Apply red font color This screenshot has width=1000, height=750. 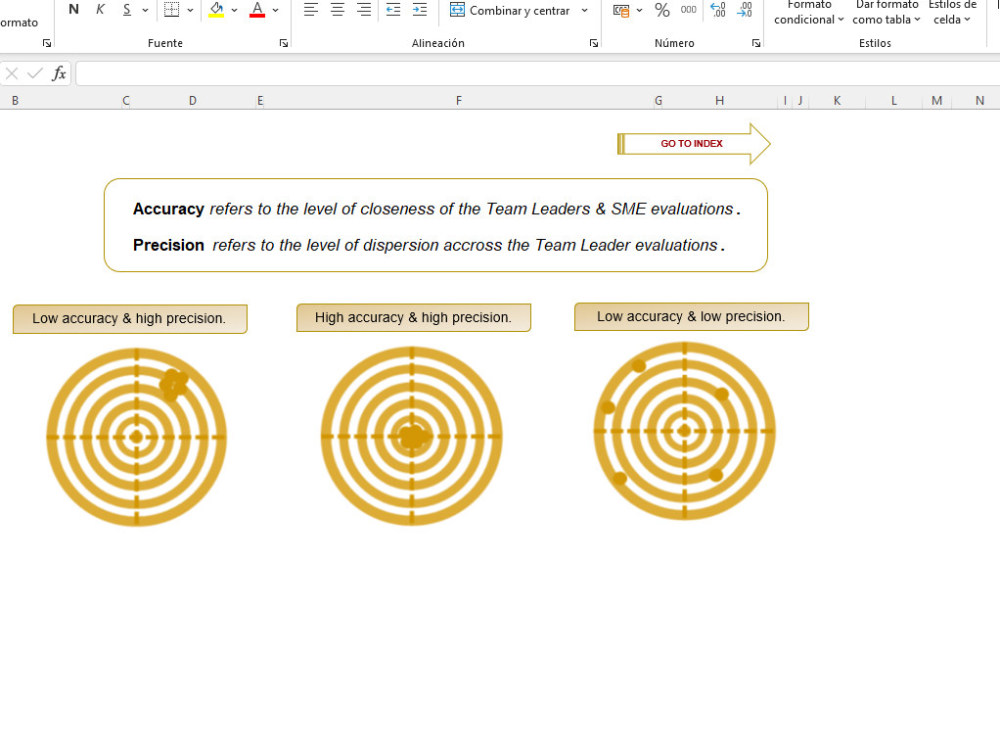pyautogui.click(x=257, y=10)
